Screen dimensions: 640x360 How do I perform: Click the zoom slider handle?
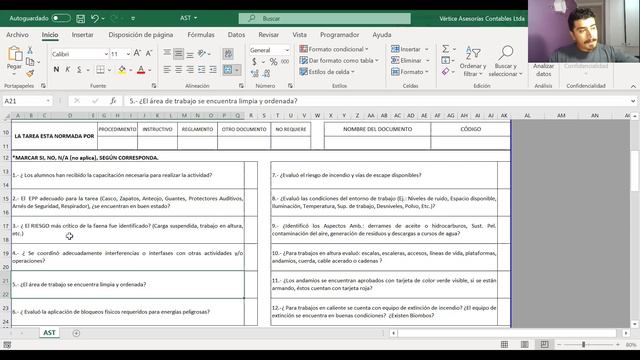584,344
